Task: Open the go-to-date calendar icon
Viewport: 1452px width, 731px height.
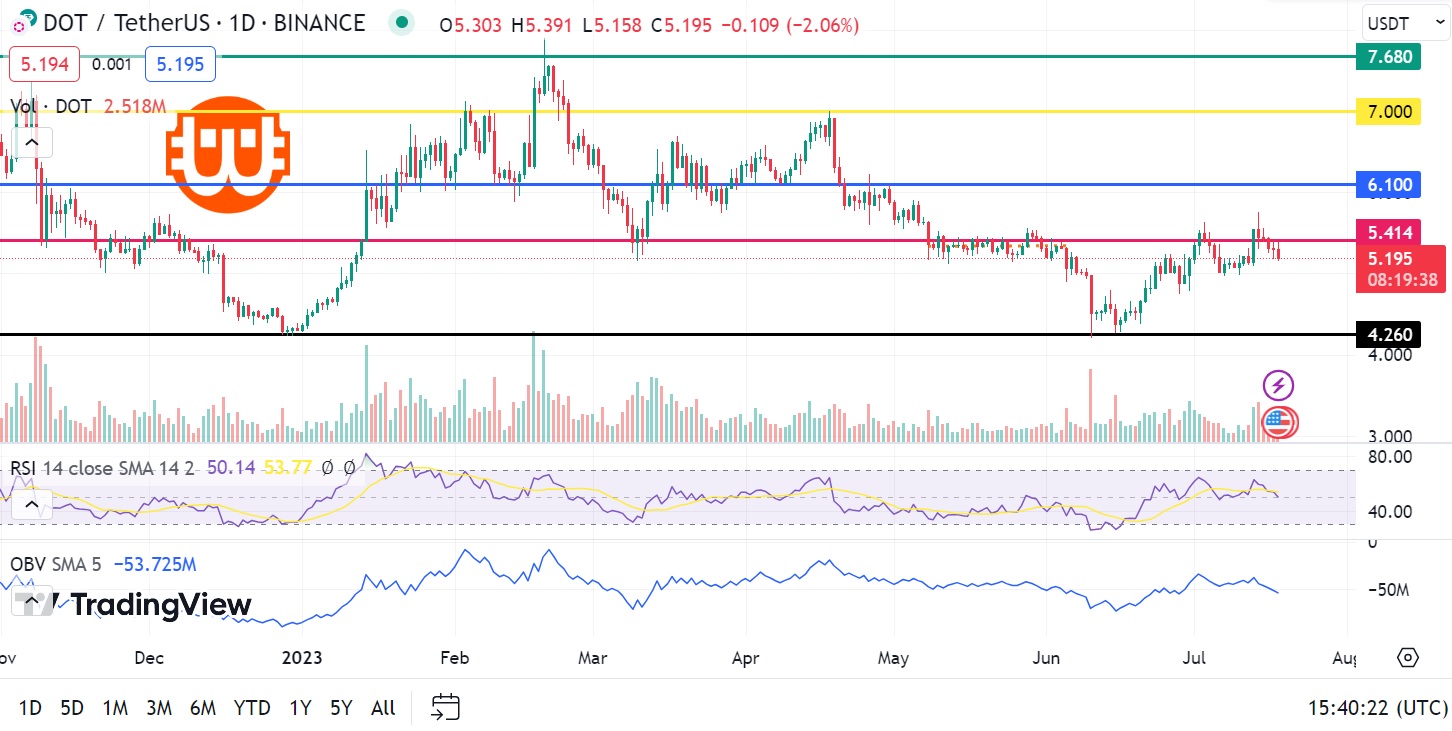Action: [446, 708]
